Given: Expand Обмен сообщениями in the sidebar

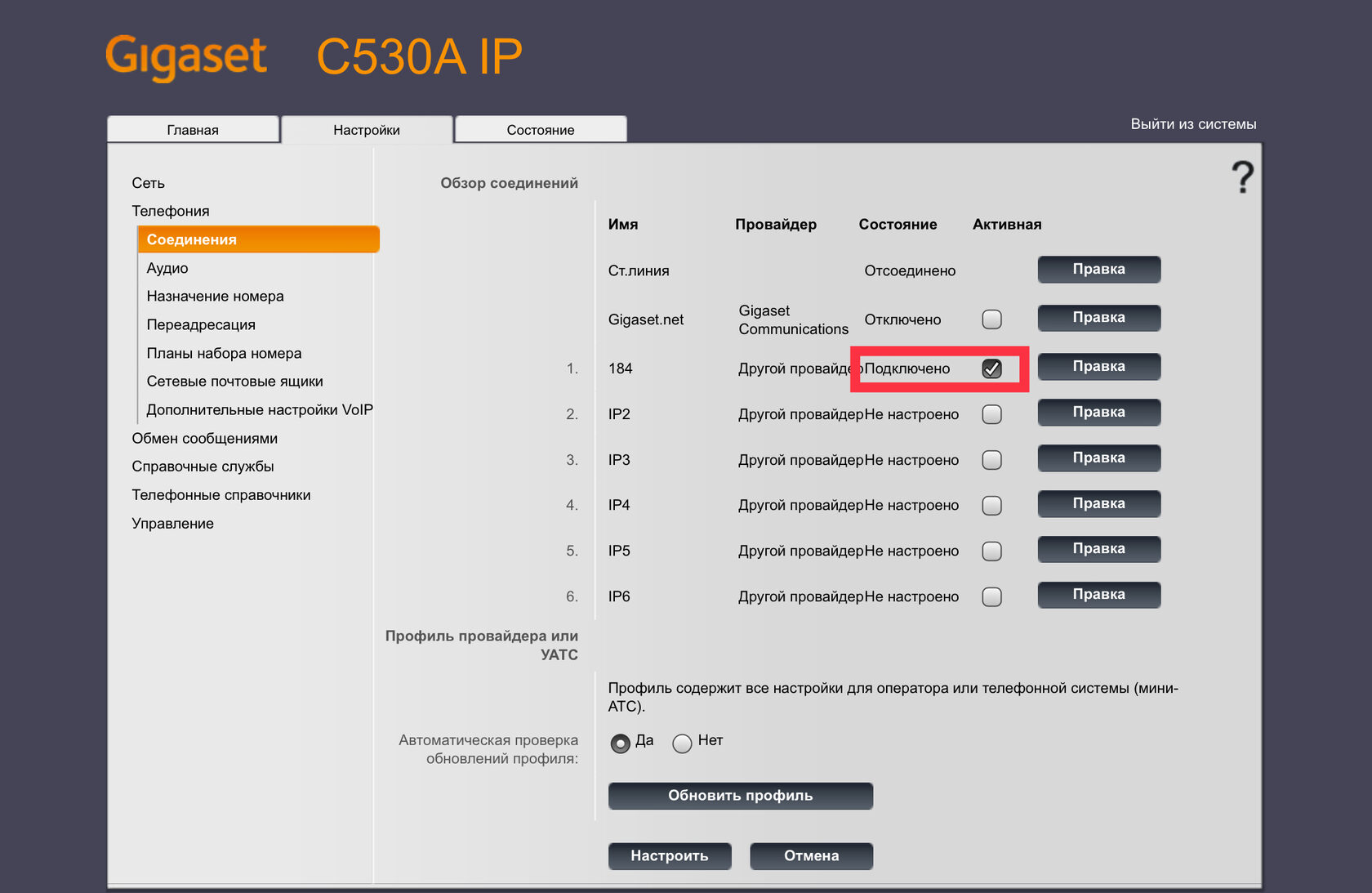Looking at the screenshot, I should [204, 439].
